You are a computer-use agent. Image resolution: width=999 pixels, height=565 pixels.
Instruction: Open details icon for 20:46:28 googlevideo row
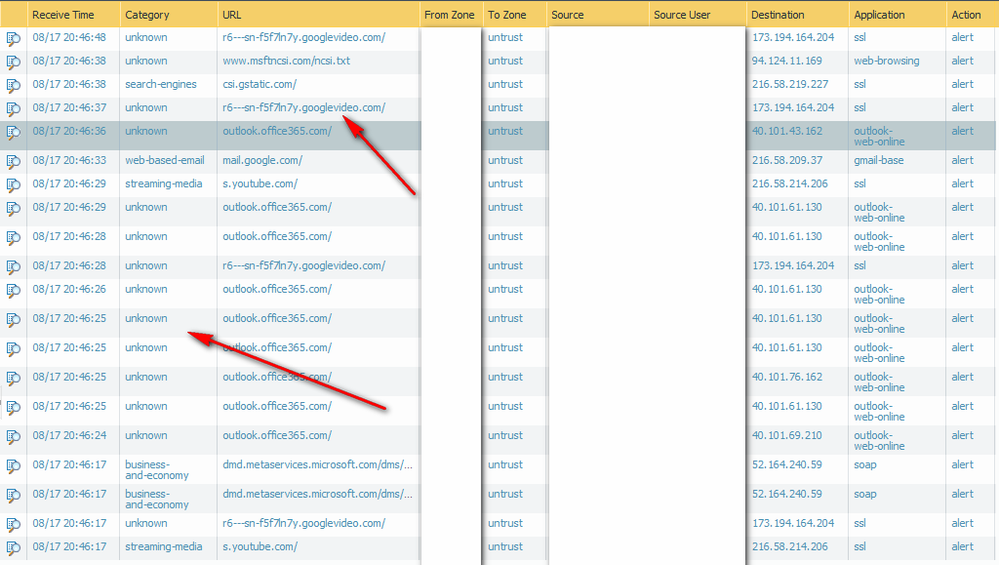13,268
